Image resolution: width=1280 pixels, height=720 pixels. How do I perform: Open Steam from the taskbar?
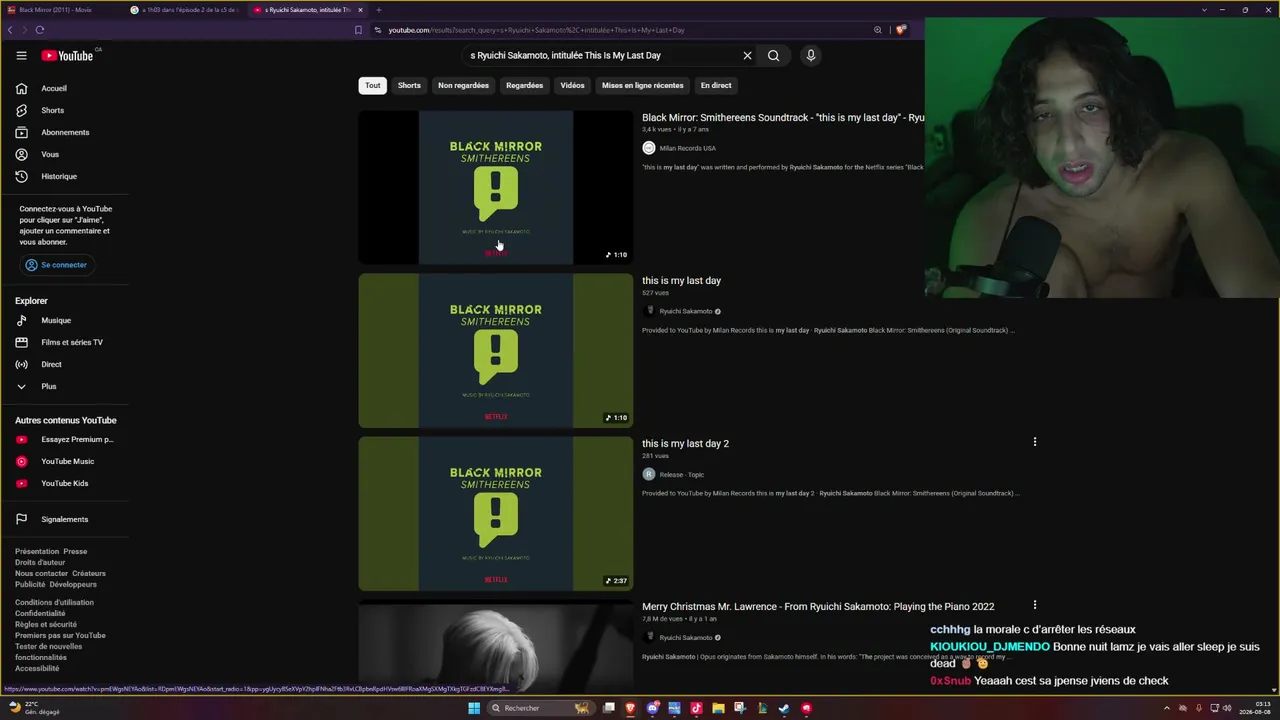(x=784, y=708)
